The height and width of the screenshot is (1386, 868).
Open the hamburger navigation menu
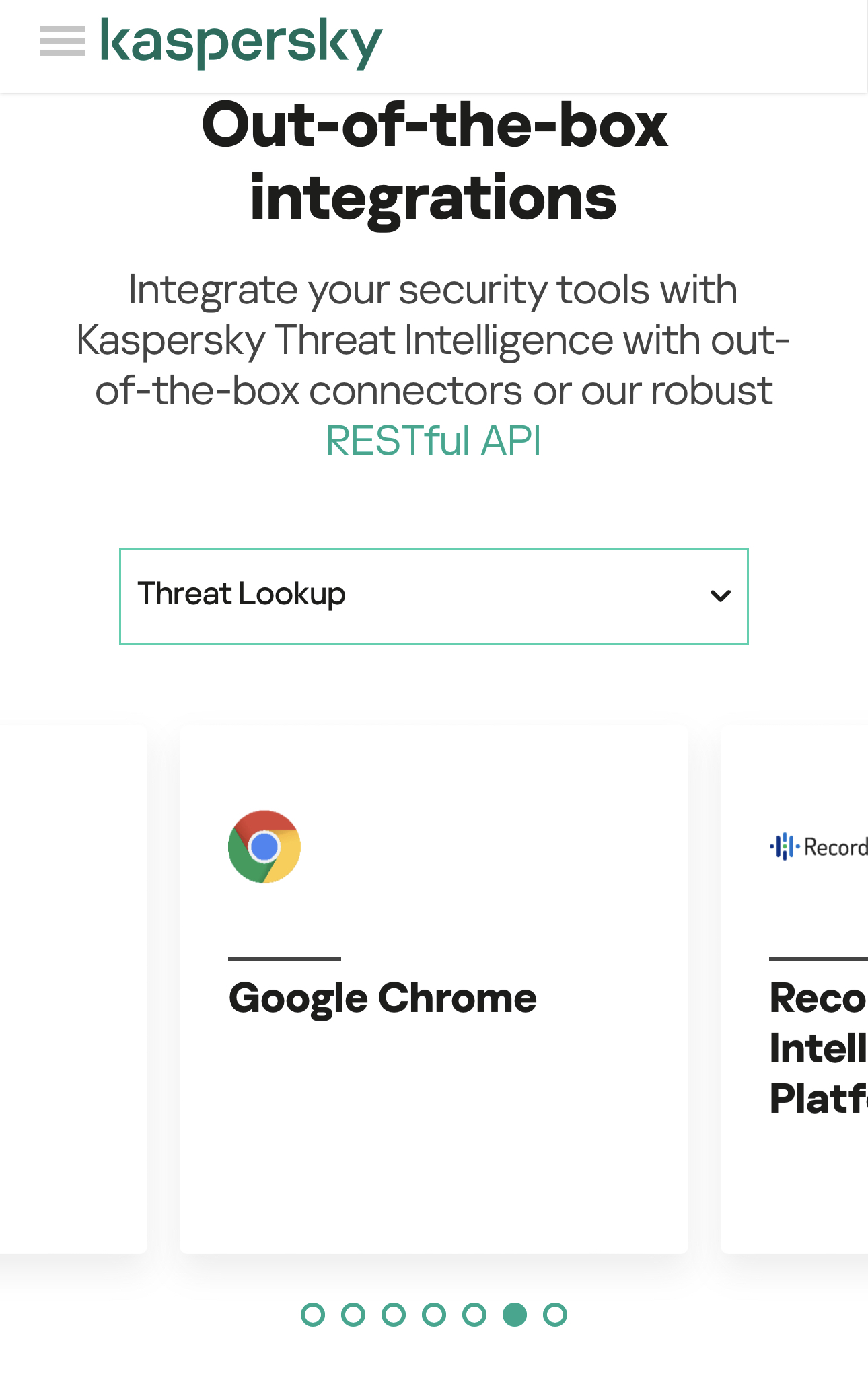click(63, 41)
